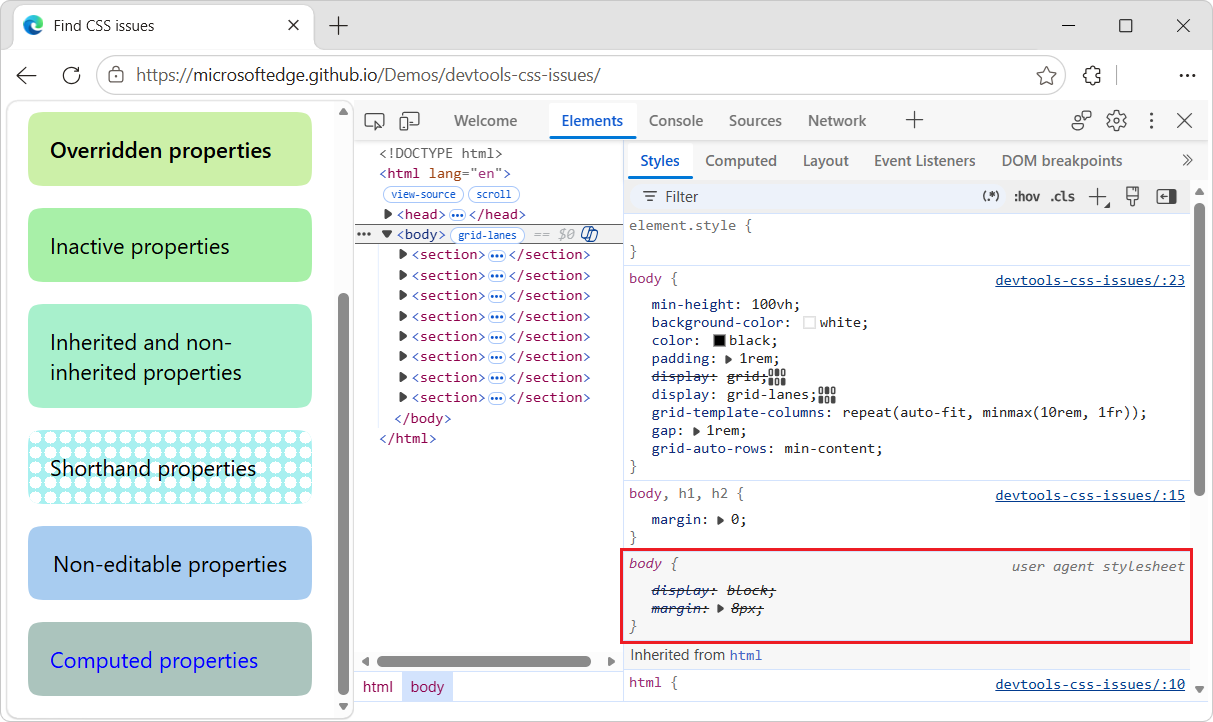The height and width of the screenshot is (722, 1213).
Task: Expand the gap shorthand triangle
Action: pyautogui.click(x=696, y=431)
